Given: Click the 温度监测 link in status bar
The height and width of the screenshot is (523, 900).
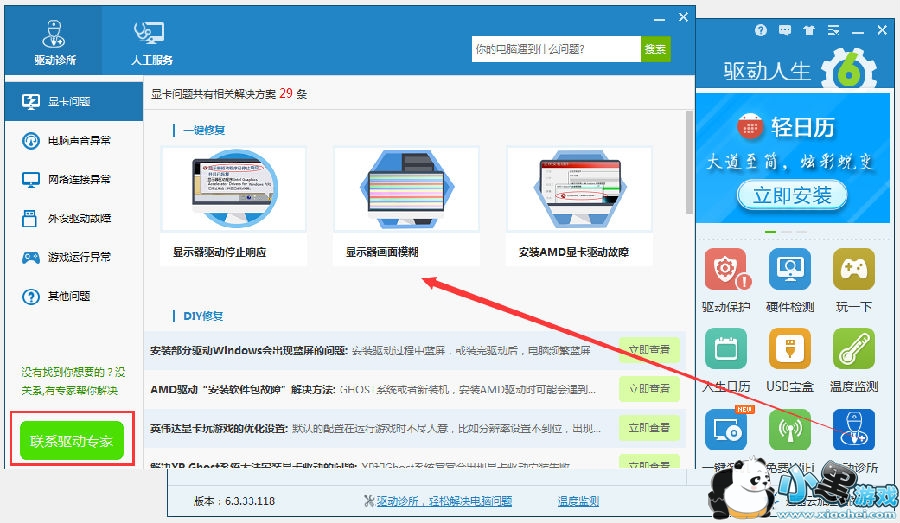Looking at the screenshot, I should [x=578, y=501].
